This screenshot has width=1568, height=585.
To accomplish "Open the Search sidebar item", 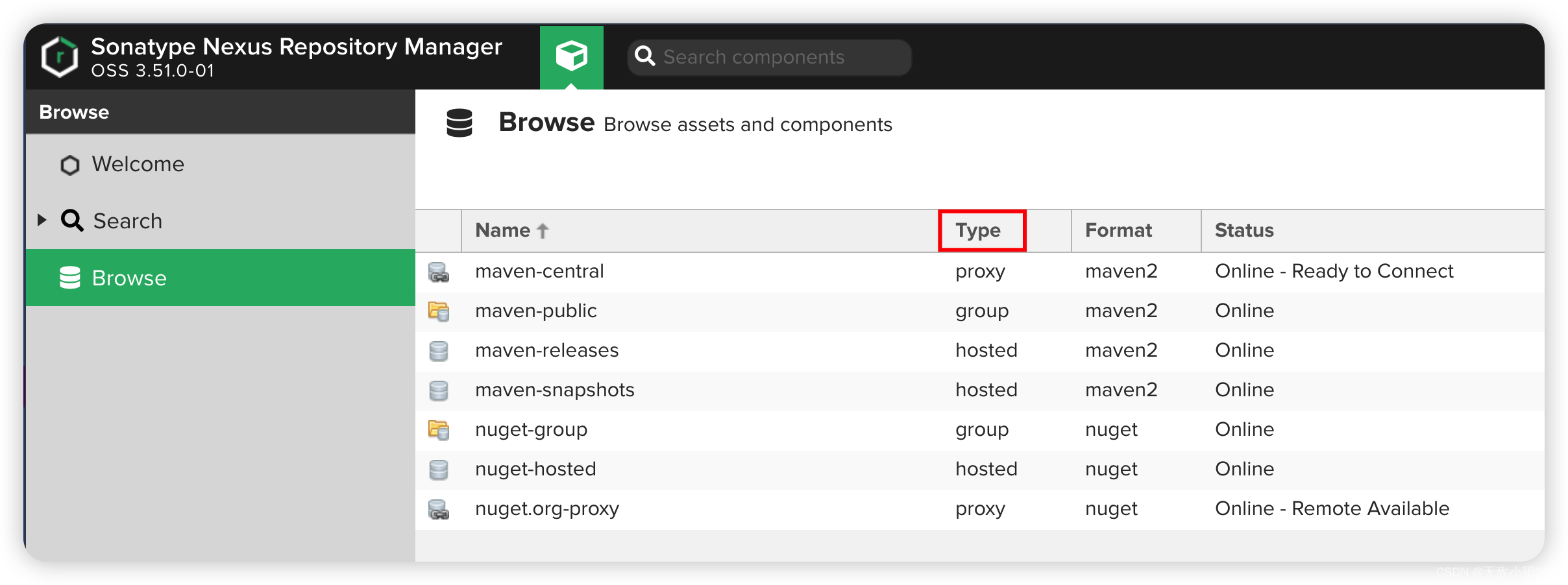I will pos(221,221).
